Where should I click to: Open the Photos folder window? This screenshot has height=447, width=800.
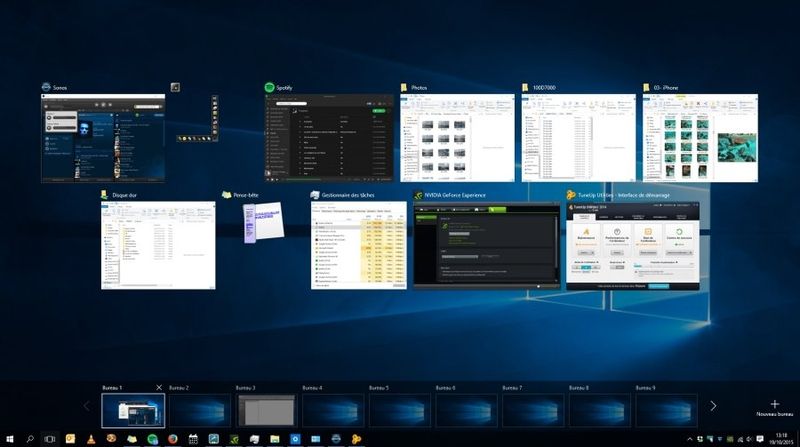pos(453,138)
